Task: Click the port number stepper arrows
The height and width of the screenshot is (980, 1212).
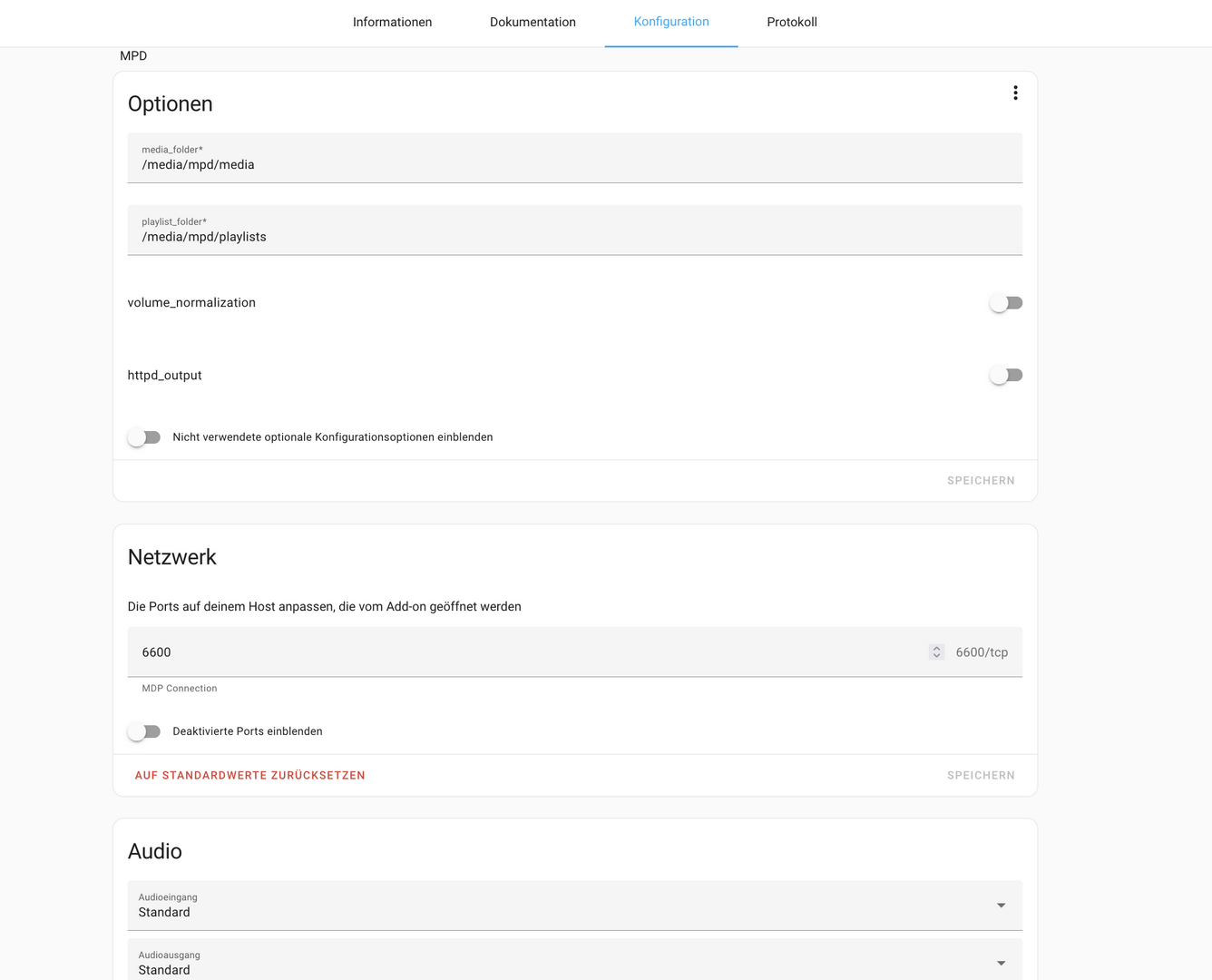Action: 936,652
